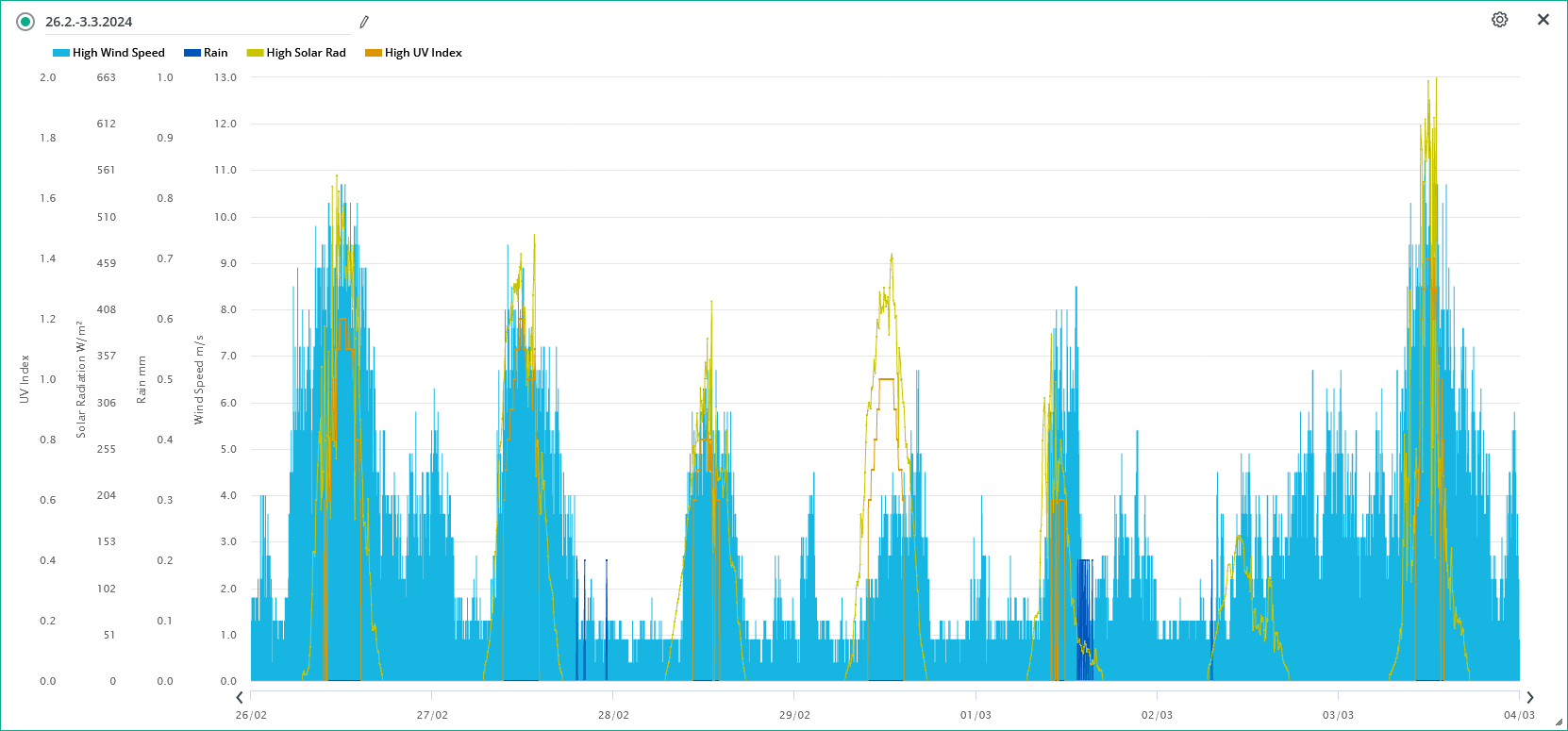Advance to next period with right arrow

point(1529,697)
